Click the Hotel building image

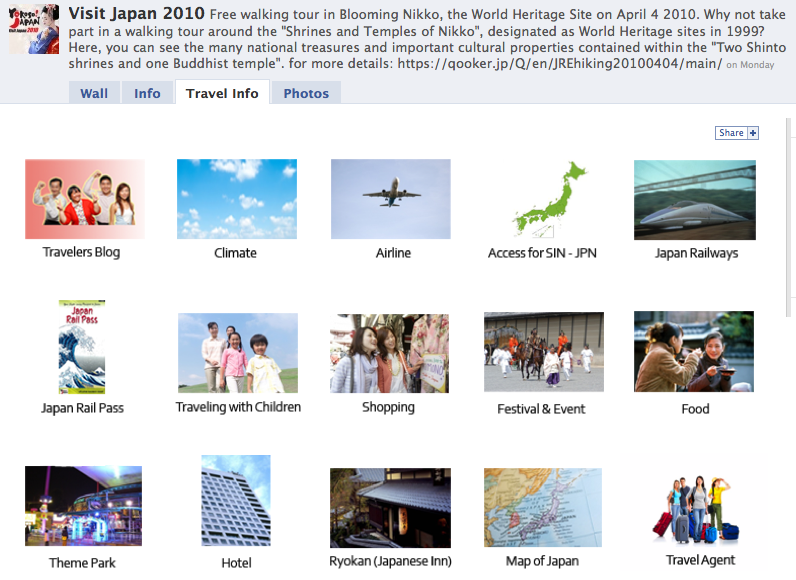tap(236, 500)
